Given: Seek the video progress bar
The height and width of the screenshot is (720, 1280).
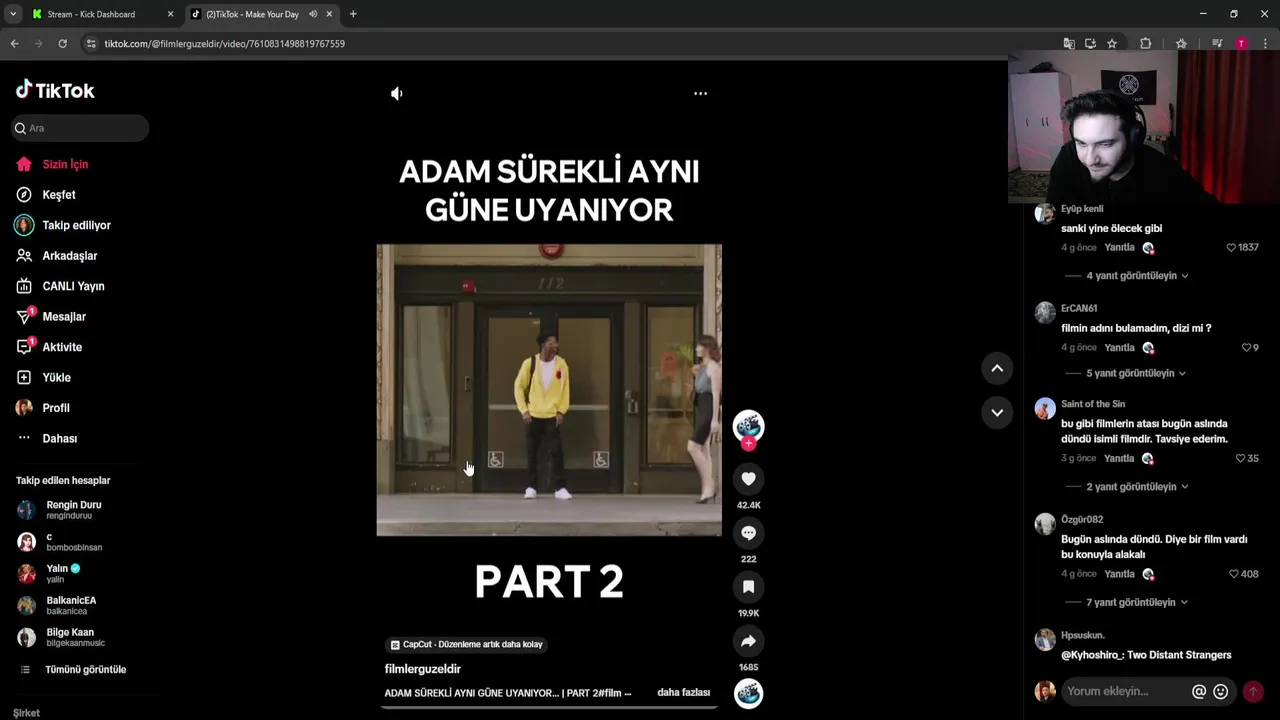Looking at the screenshot, I should pos(549,707).
